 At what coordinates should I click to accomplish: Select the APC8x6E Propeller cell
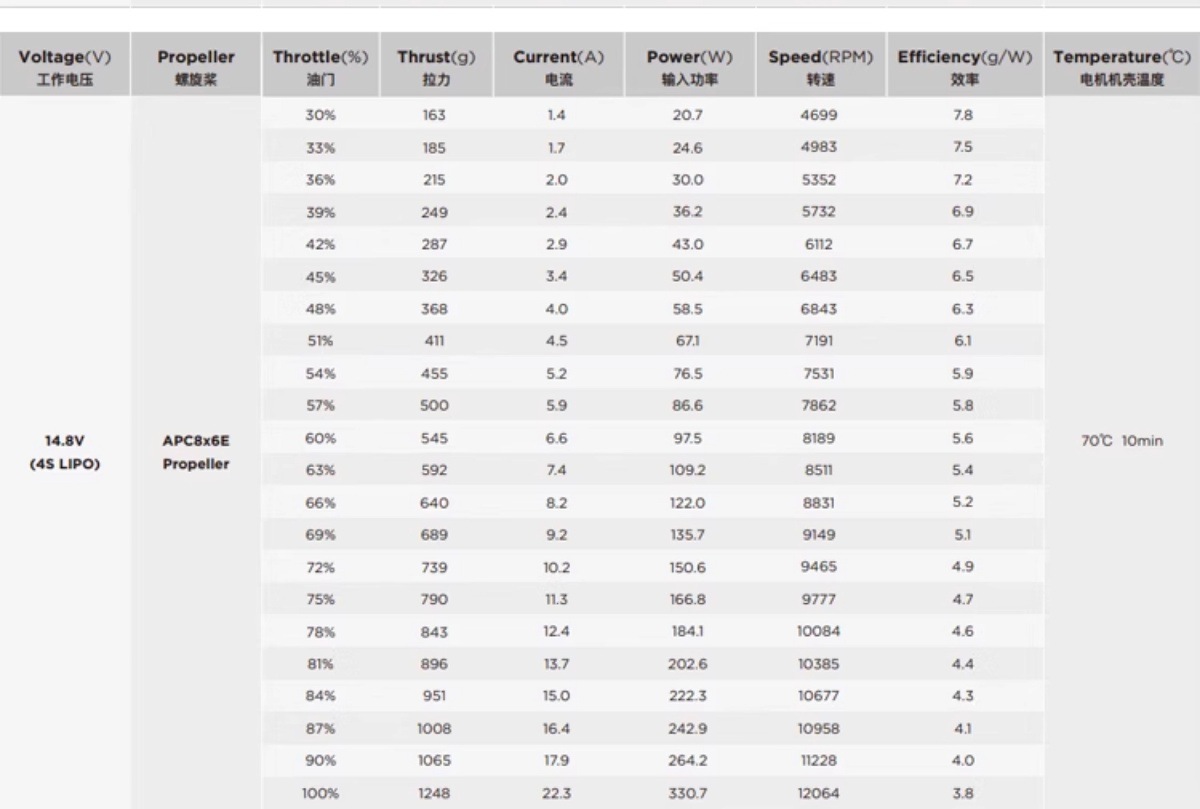pyautogui.click(x=196, y=452)
